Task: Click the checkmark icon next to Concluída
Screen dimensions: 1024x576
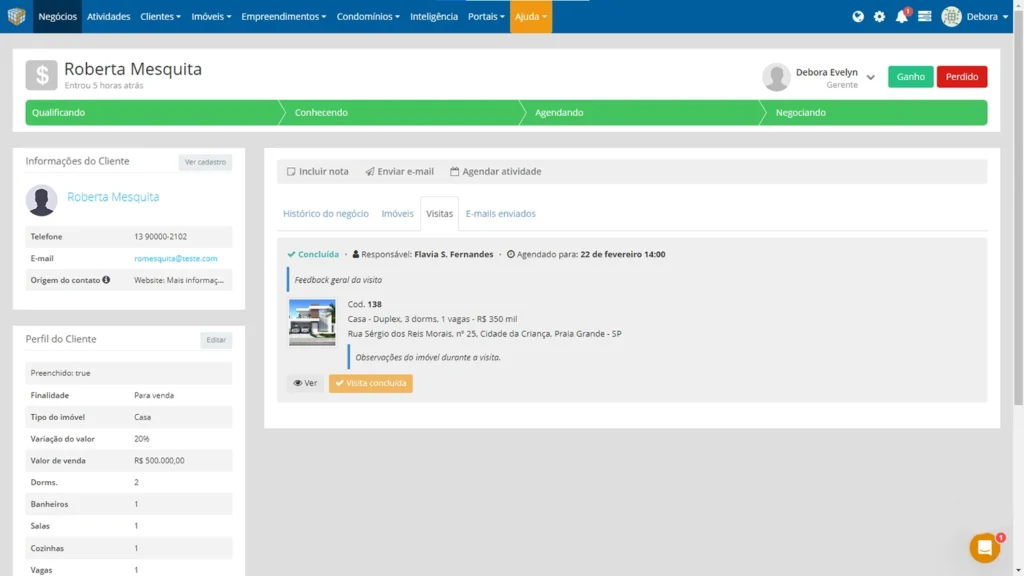Action: 291,254
